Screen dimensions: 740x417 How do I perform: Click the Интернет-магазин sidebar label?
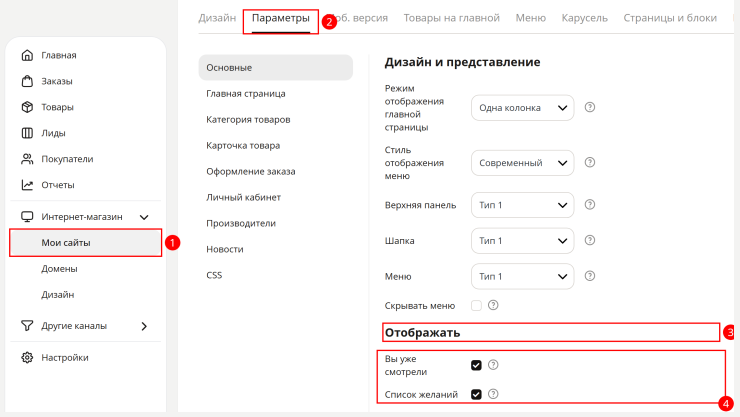click(x=82, y=217)
